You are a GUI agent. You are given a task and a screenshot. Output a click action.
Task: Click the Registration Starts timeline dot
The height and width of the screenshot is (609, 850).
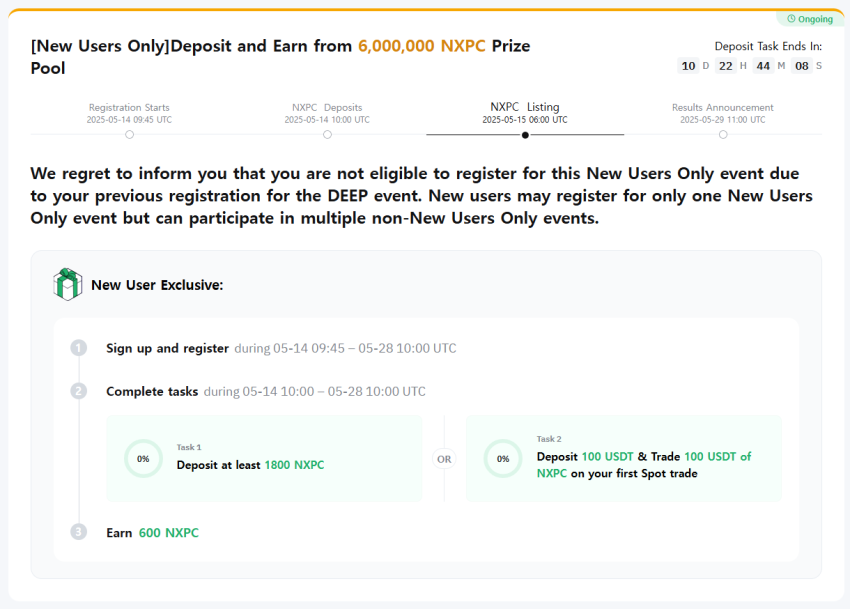(x=129, y=134)
